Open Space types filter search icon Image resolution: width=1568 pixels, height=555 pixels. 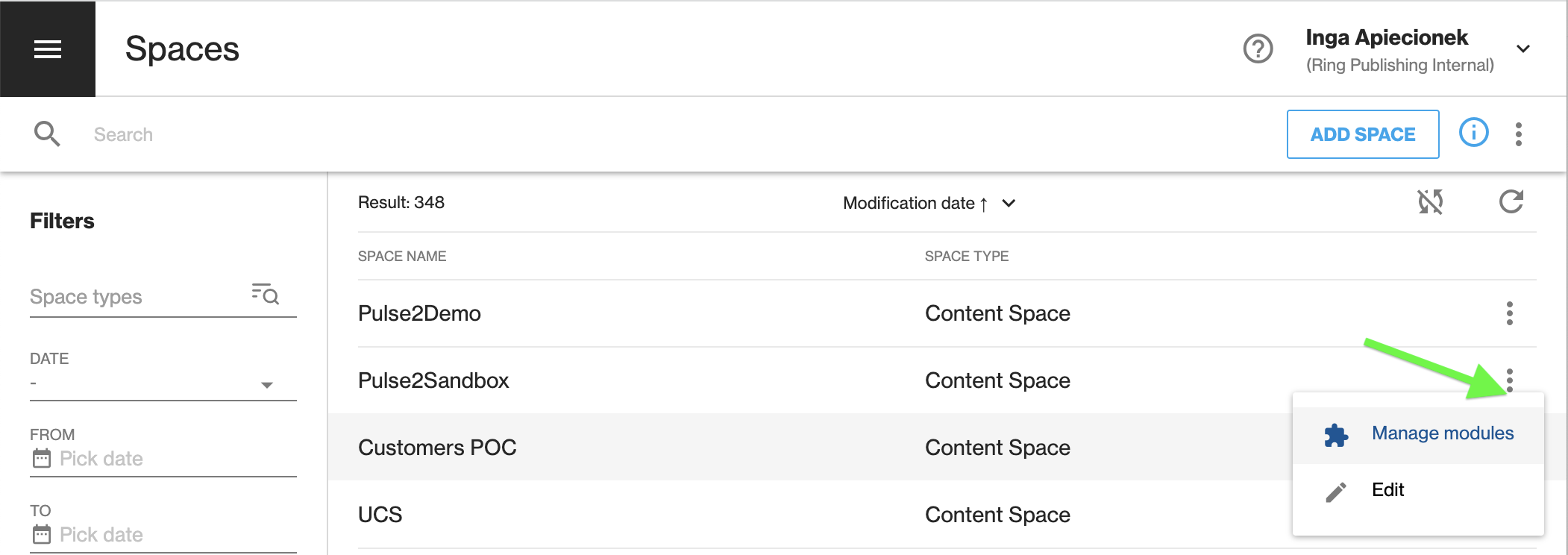click(265, 294)
